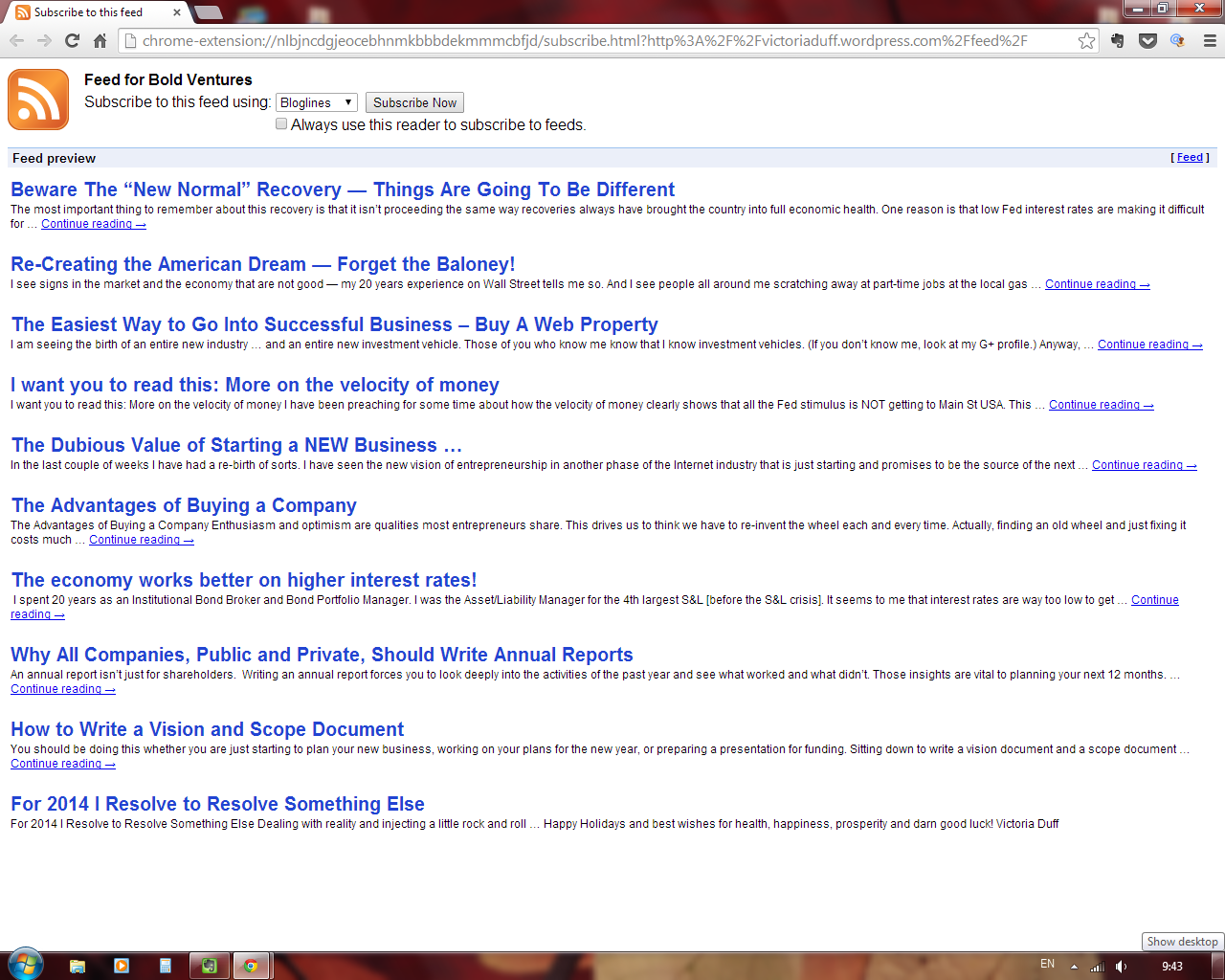The width and height of the screenshot is (1225, 980).
Task: Click the volume speaker icon in system tray
Action: (x=1121, y=967)
